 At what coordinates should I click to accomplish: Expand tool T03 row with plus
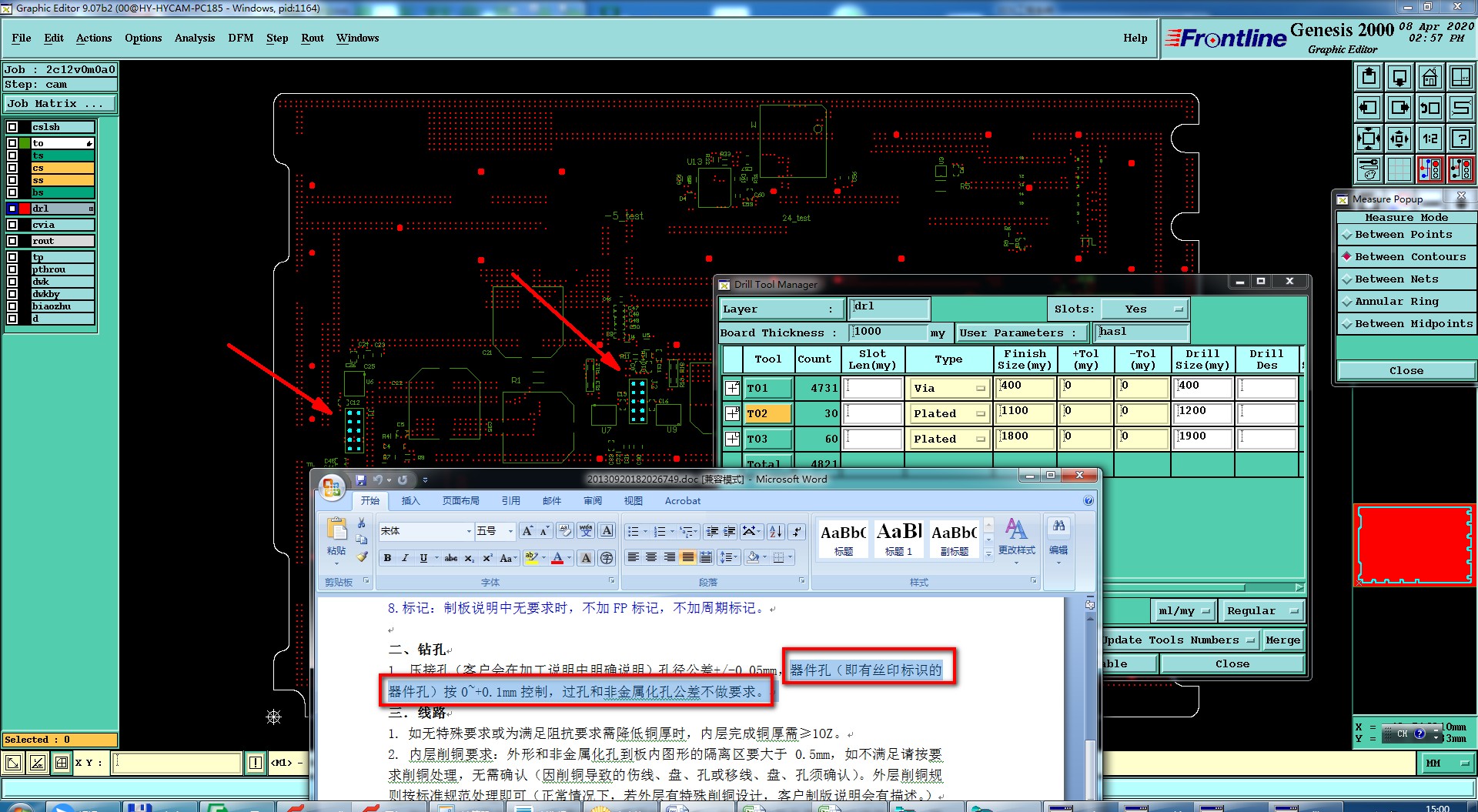732,439
